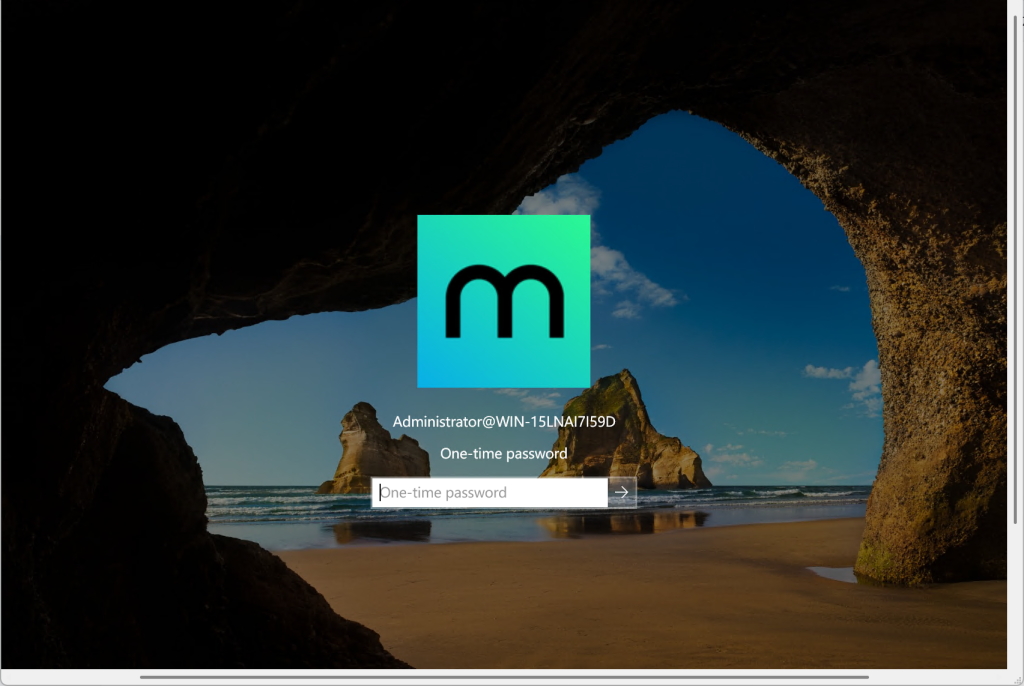Click the vertical scrollbar on right edge
The image size is (1024, 686).
(1016, 269)
